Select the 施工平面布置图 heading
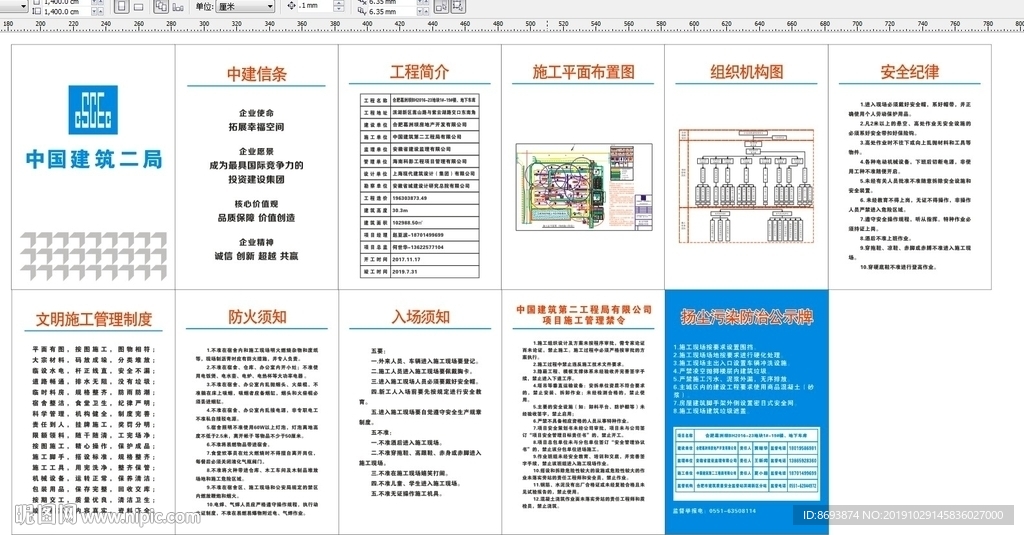Image resolution: width=1024 pixels, height=535 pixels. coord(583,72)
